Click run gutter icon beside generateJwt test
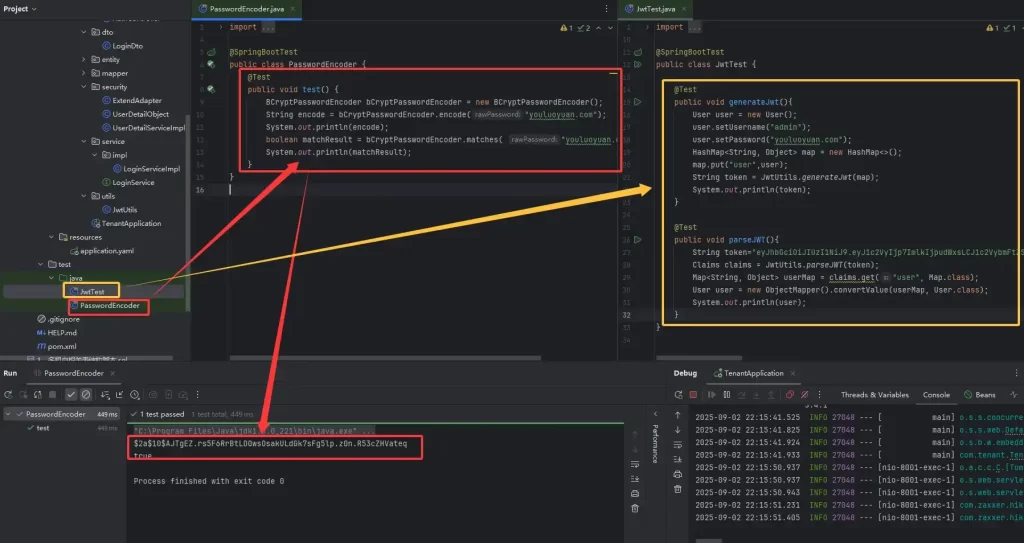This screenshot has height=543, width=1024. 638,102
